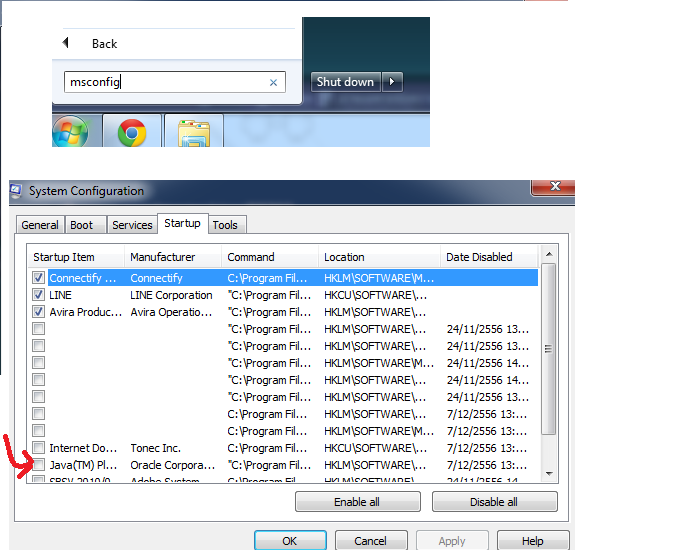Sort by Date Disabled column header
The height and width of the screenshot is (550, 689).
489,257
